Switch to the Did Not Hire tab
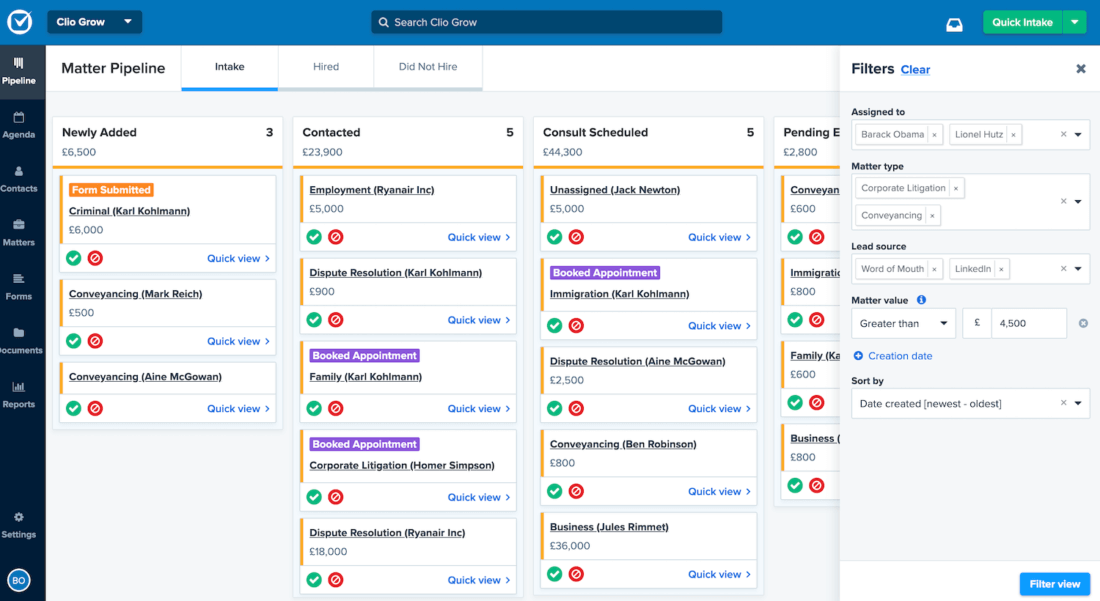The image size is (1100, 601). [427, 67]
